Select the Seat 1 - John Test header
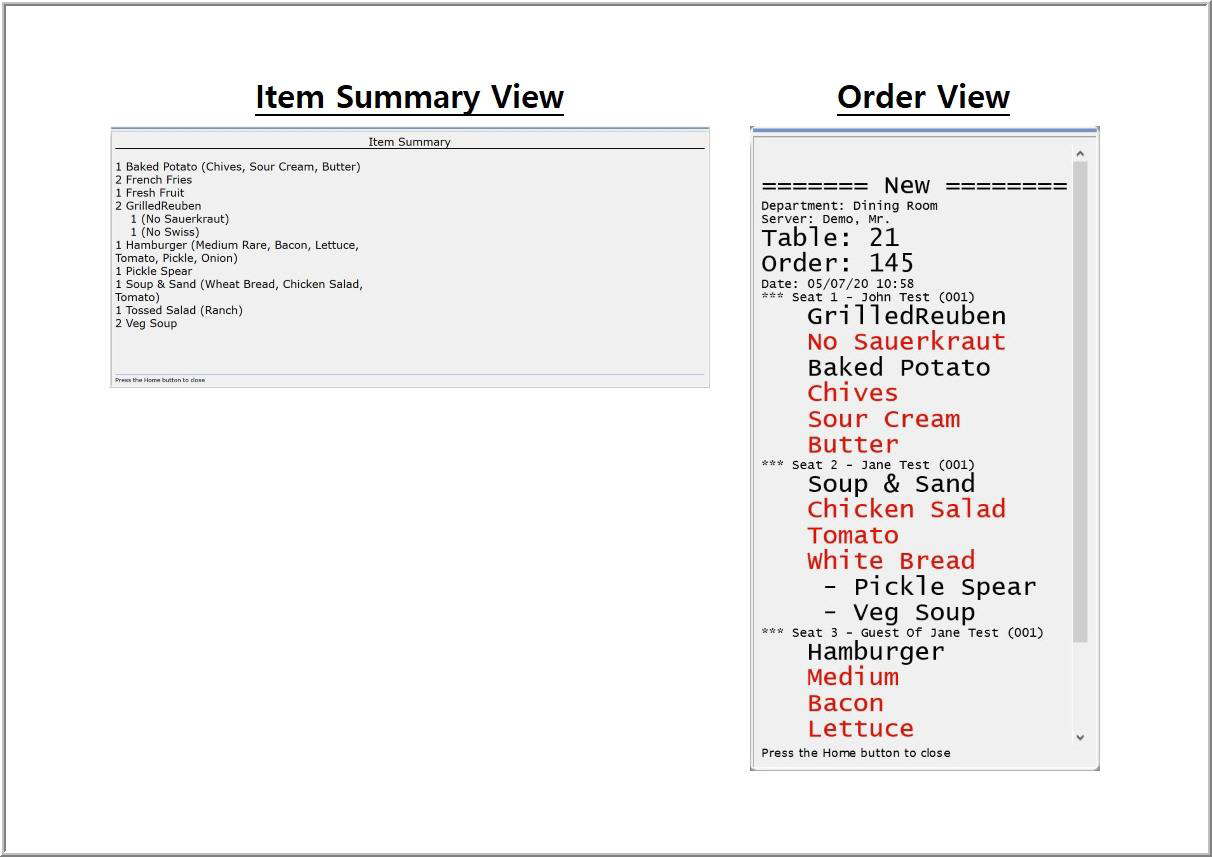 coord(868,297)
